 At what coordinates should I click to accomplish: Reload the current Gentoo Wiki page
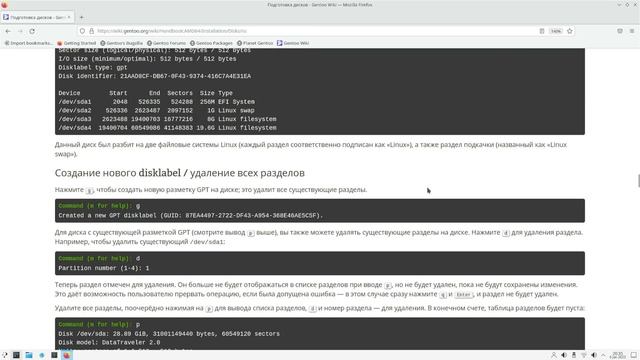tap(32, 31)
